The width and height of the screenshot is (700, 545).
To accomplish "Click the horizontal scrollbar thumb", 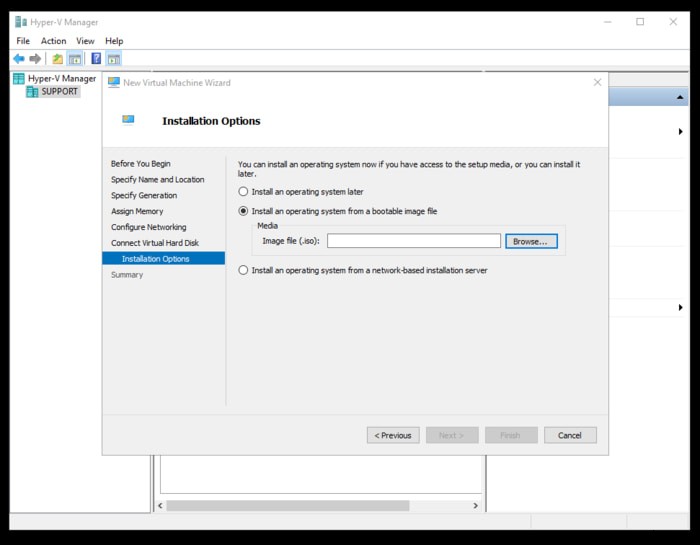I will click(288, 505).
